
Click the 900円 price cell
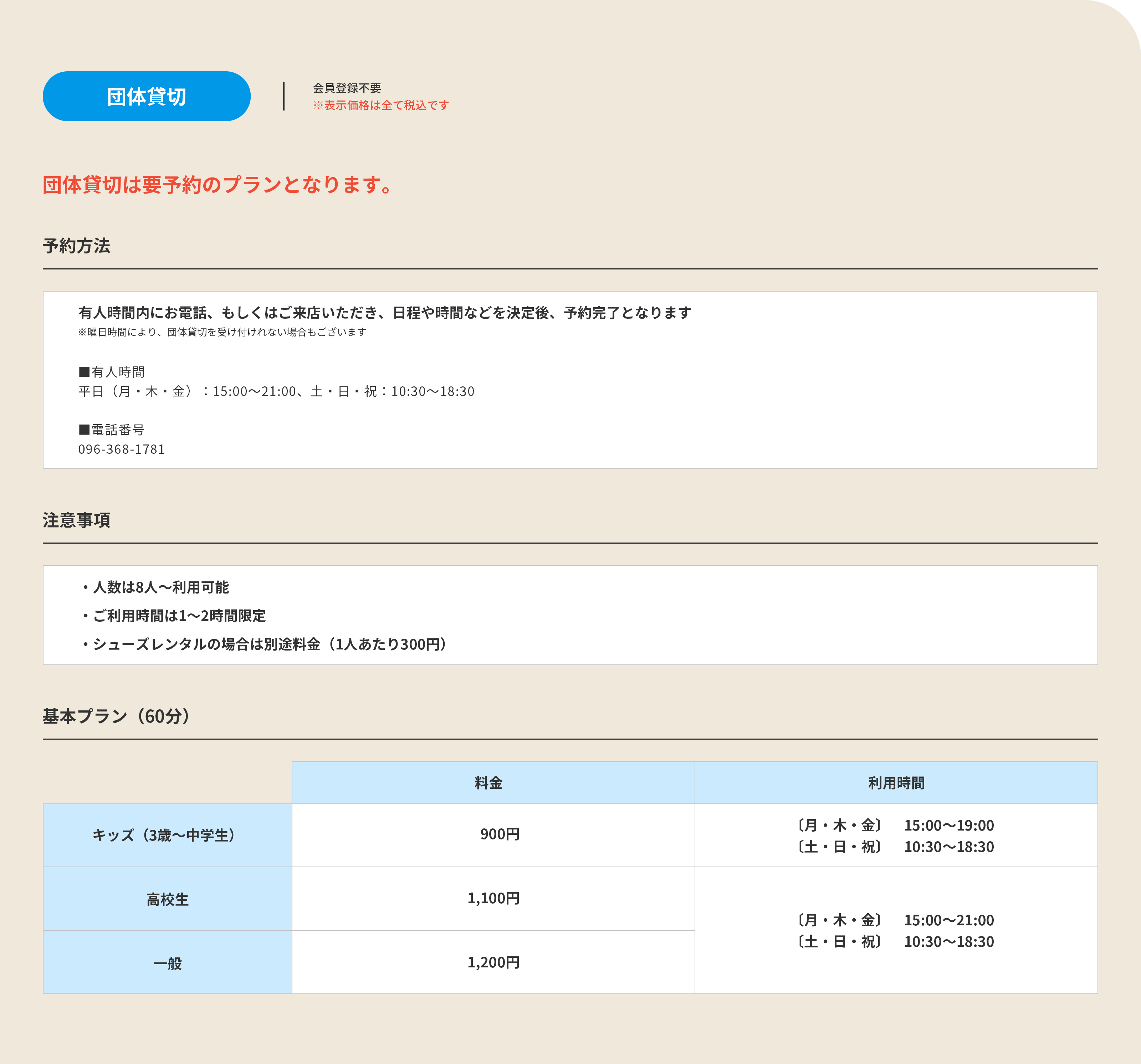click(493, 835)
